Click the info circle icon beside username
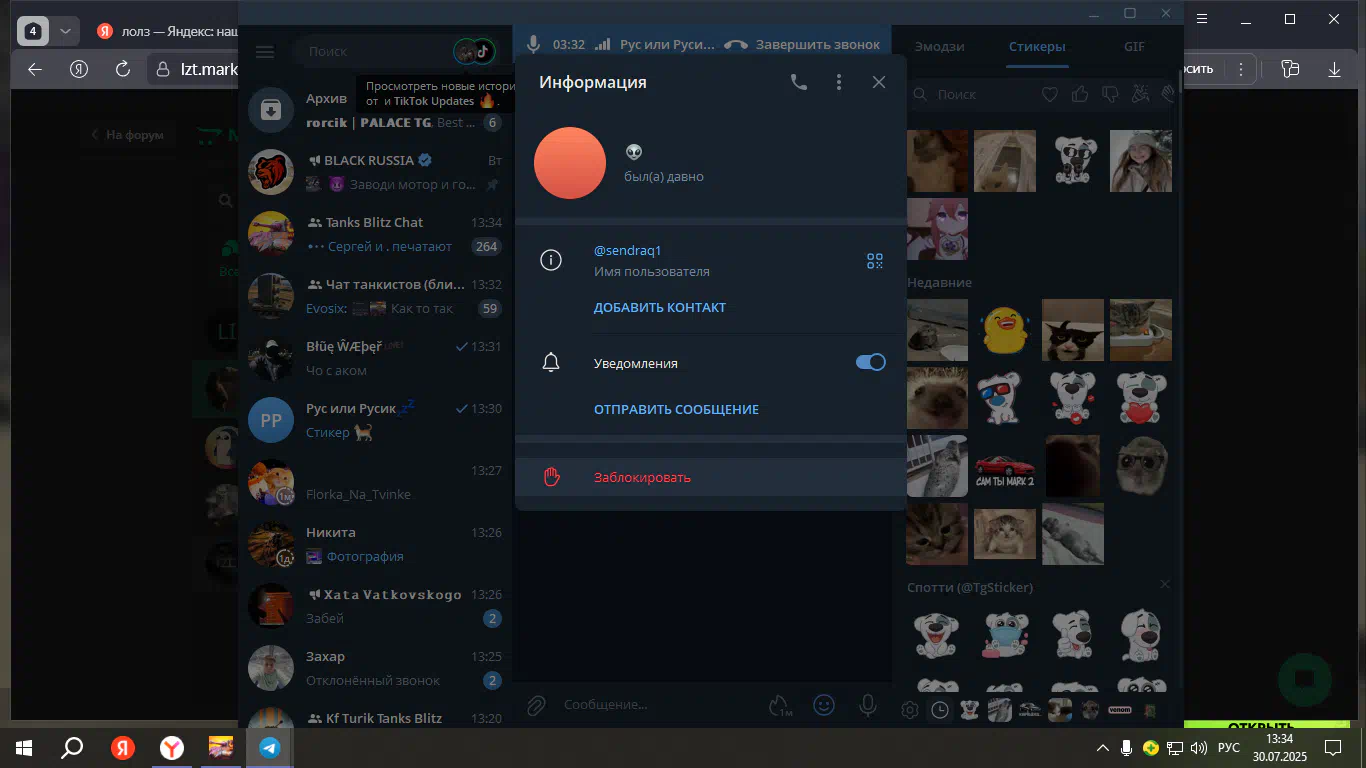Screen dimensions: 1366x768 (x=551, y=260)
